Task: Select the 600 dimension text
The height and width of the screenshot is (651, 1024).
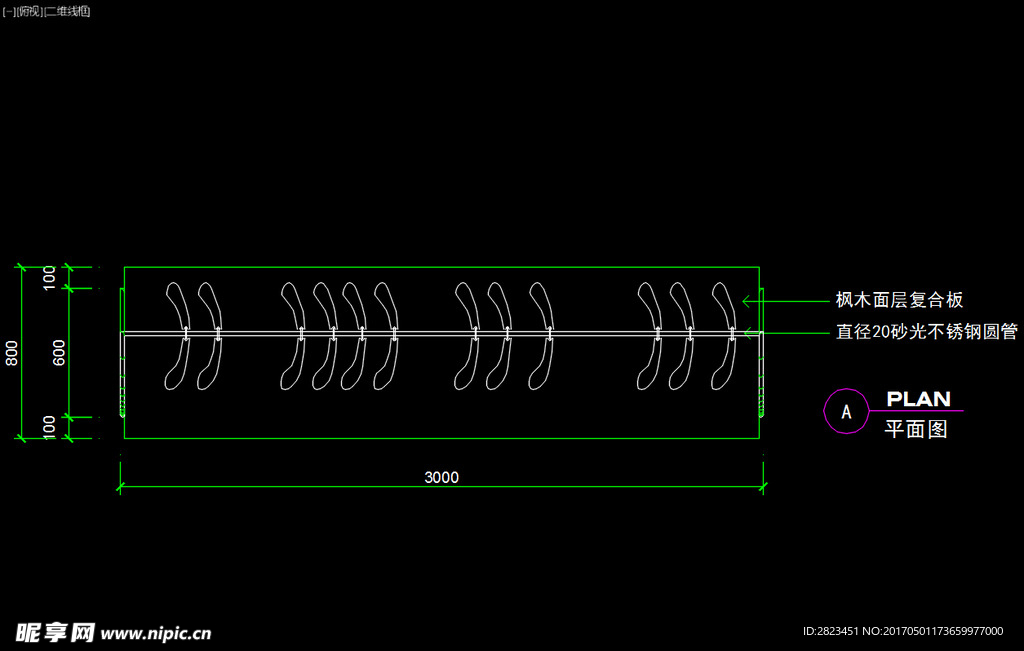Action: point(59,353)
